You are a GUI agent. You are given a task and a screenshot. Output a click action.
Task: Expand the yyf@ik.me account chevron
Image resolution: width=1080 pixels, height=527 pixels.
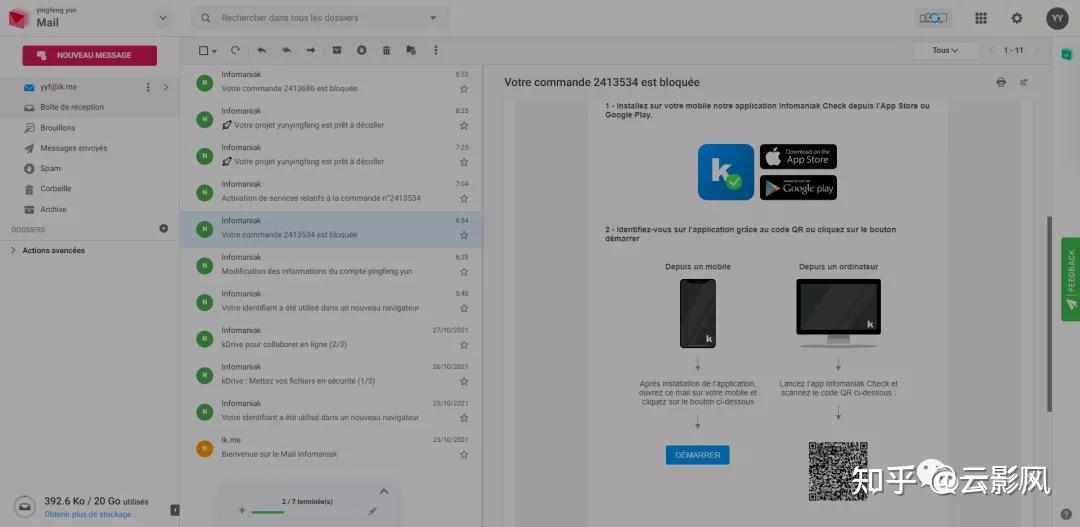[166, 87]
